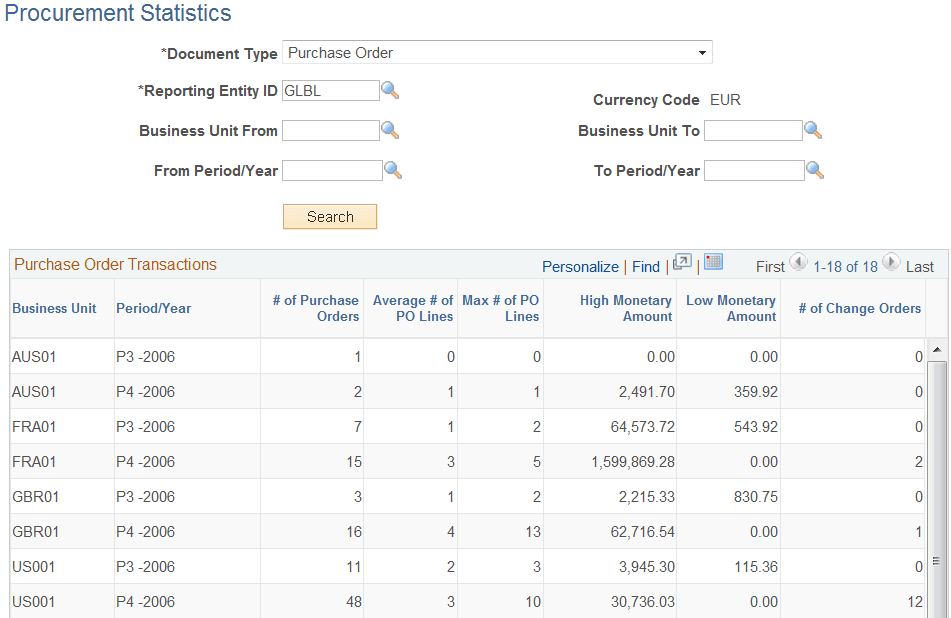Open the Personalize link

tap(580, 266)
